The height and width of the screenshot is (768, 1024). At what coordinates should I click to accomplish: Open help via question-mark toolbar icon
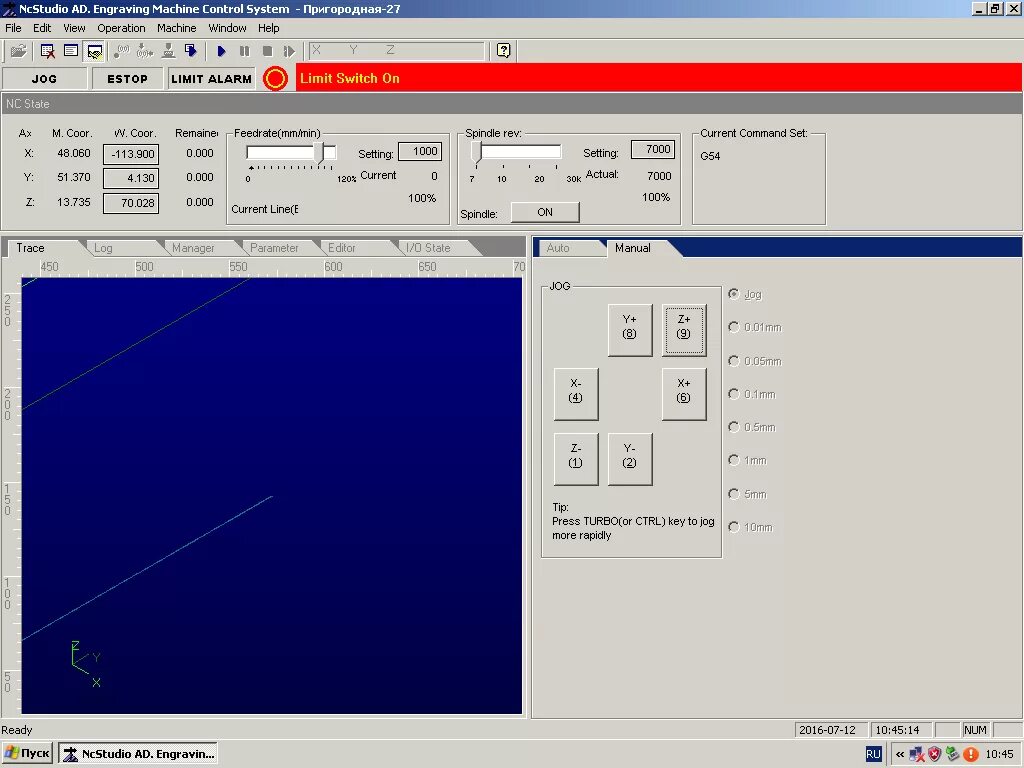tap(504, 51)
